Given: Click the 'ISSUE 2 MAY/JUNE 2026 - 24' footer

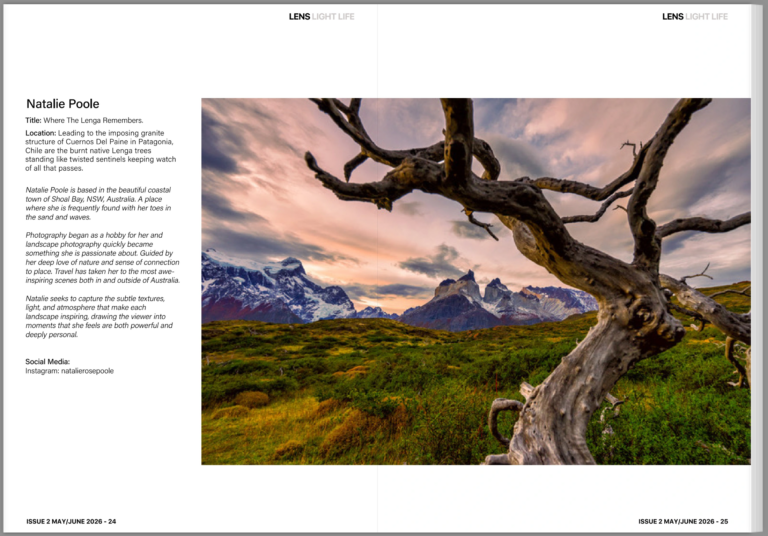Looking at the screenshot, I should 71,521.
